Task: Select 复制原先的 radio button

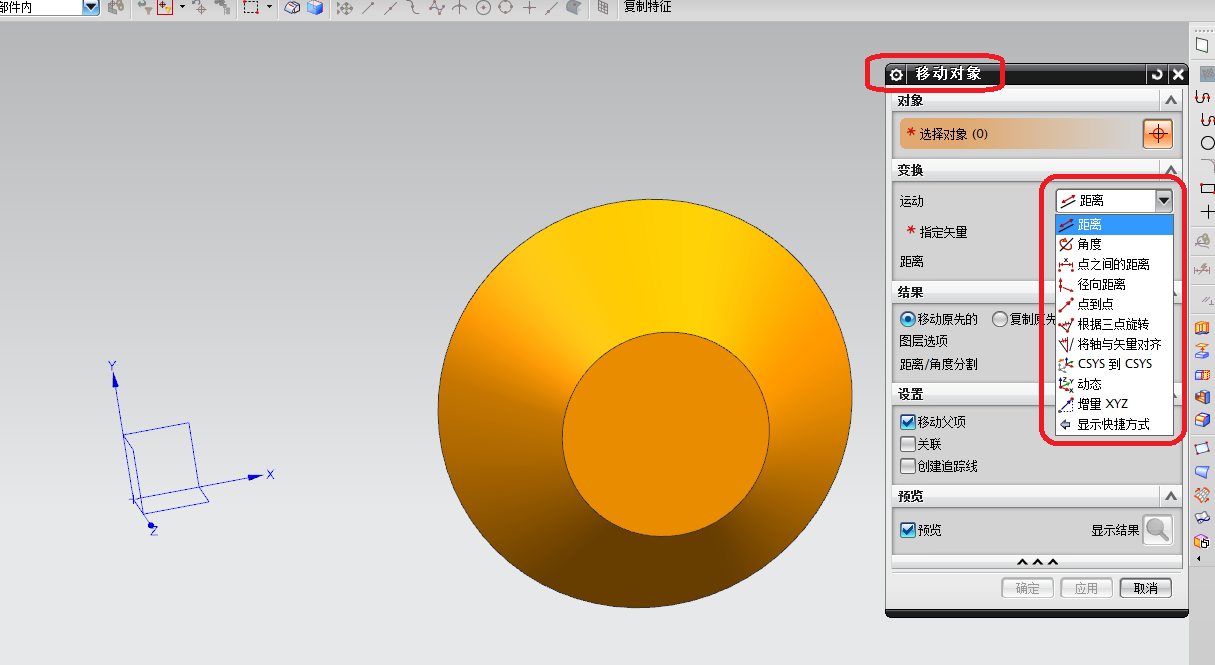Action: (1000, 320)
